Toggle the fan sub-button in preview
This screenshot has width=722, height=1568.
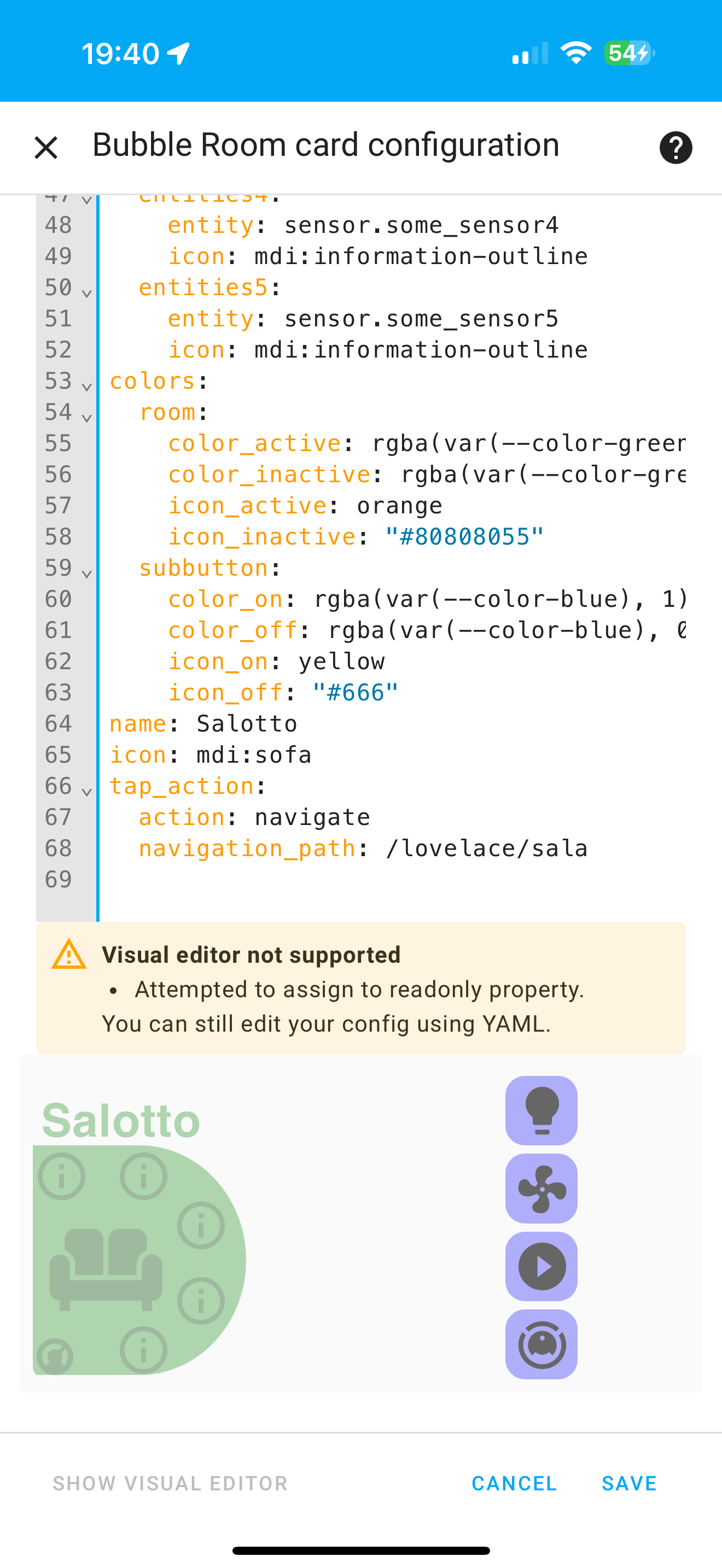(x=541, y=1188)
